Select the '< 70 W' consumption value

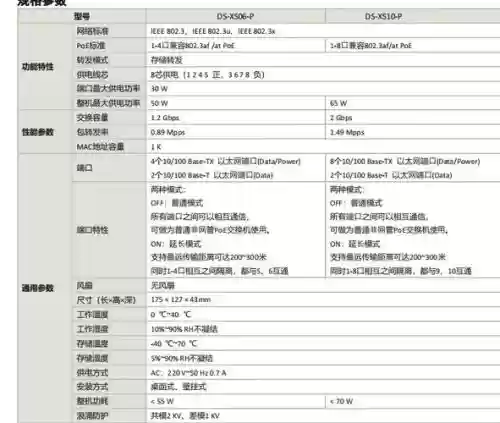pyautogui.click(x=341, y=401)
